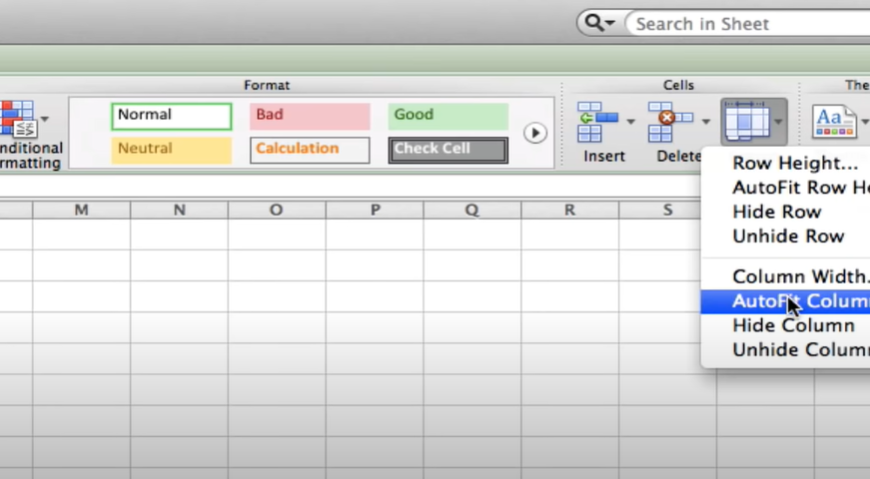
Task: Open the Conditional Formatting dropdown arrow
Action: pos(45,119)
